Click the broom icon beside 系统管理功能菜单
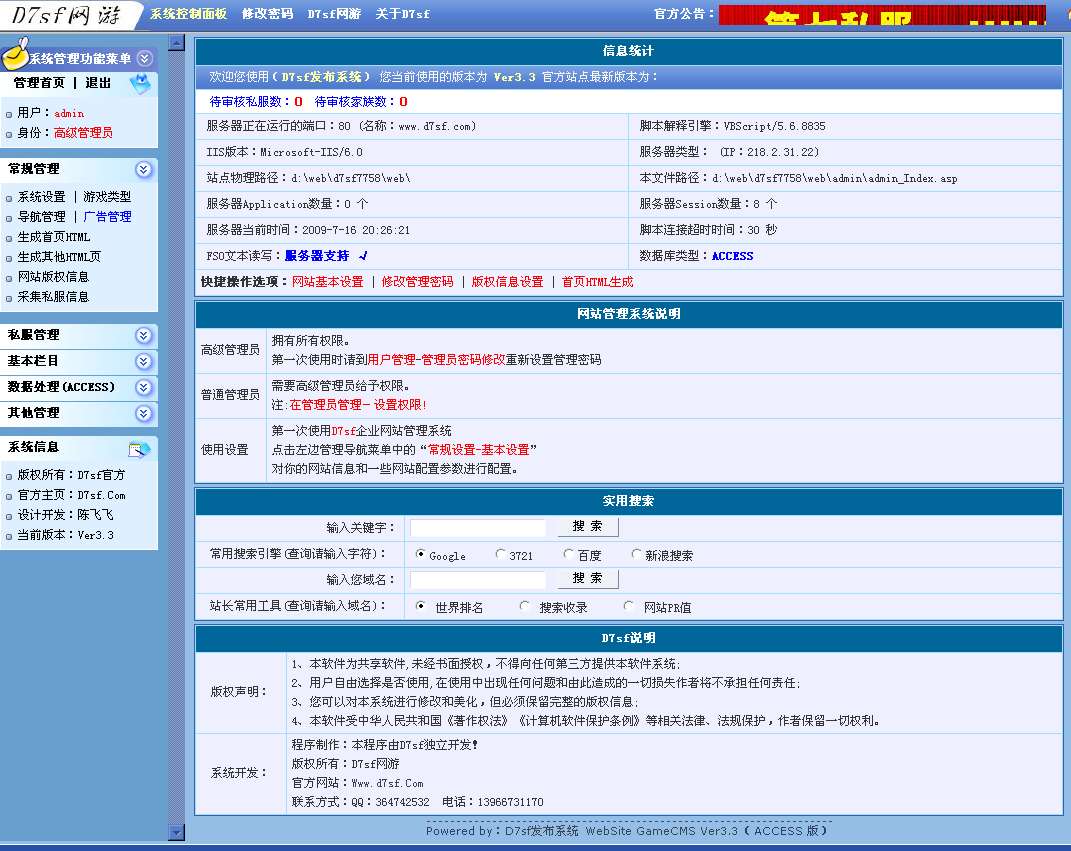1071x851 pixels. tap(15, 56)
